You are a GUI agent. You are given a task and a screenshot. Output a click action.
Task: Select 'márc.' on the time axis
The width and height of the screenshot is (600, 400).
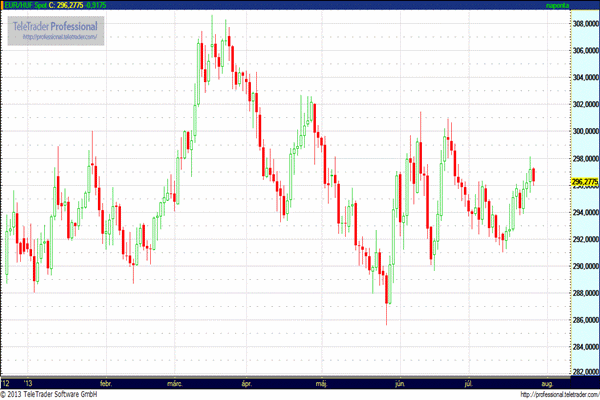click(x=175, y=383)
